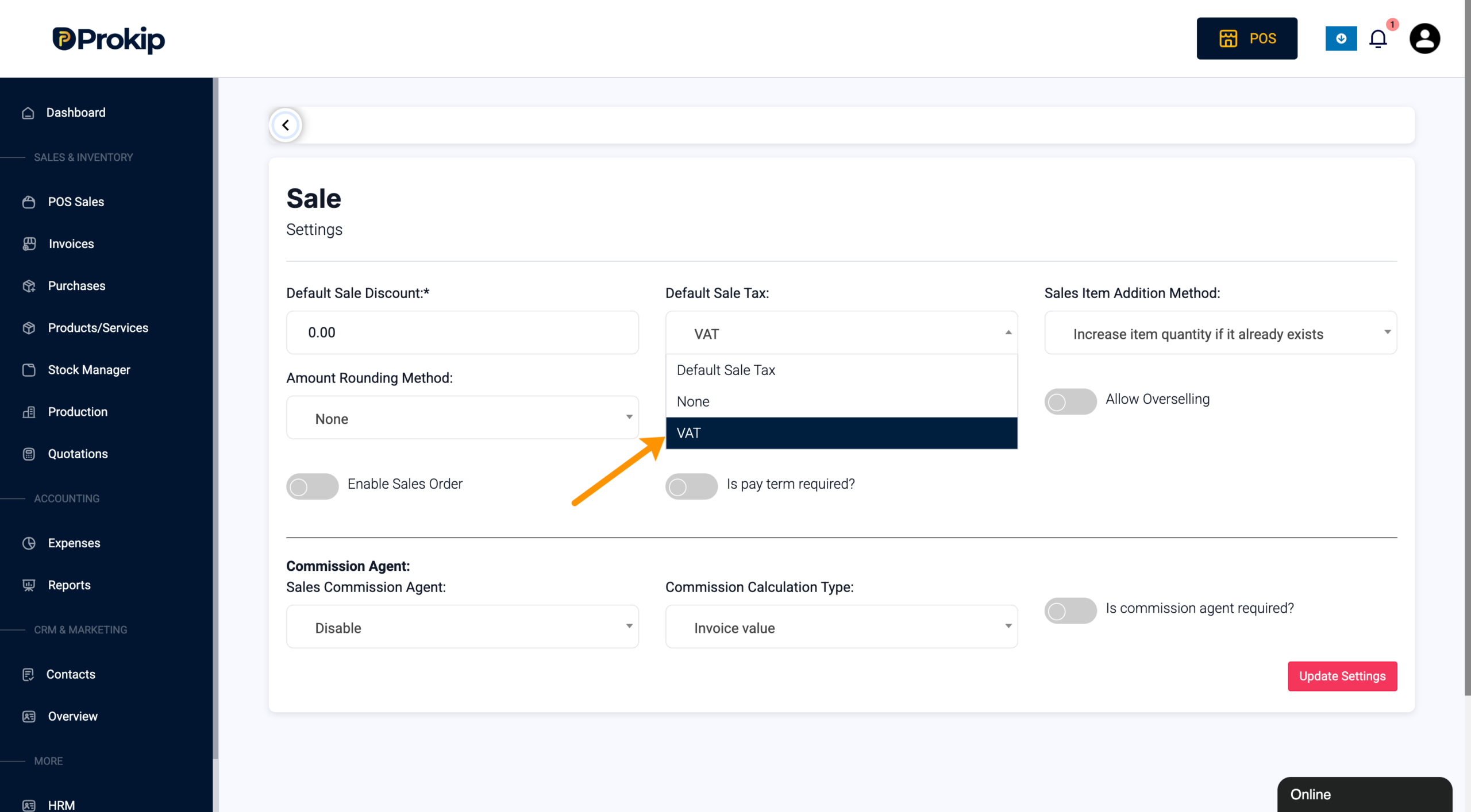Click Update Settings button
1471x812 pixels.
click(1342, 676)
